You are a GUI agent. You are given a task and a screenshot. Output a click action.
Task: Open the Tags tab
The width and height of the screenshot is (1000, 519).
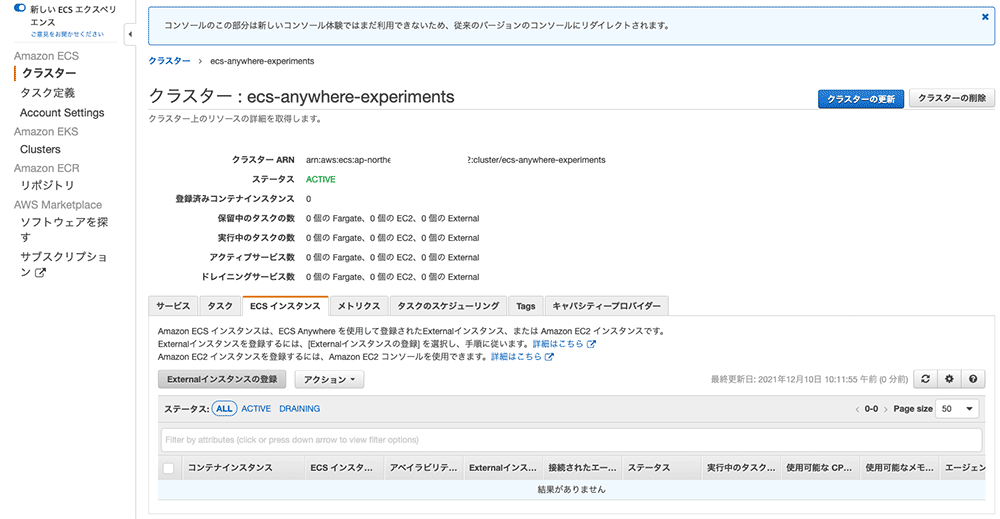point(526,306)
